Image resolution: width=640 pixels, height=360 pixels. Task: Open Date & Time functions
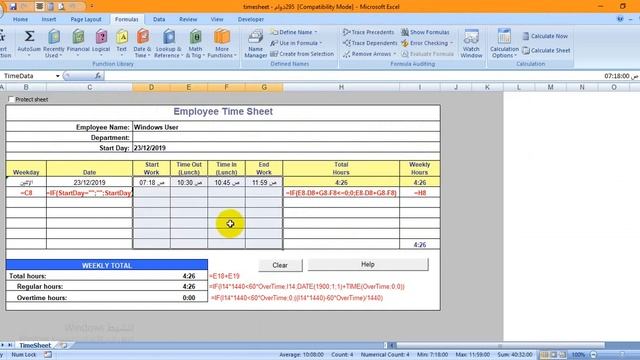(142, 43)
